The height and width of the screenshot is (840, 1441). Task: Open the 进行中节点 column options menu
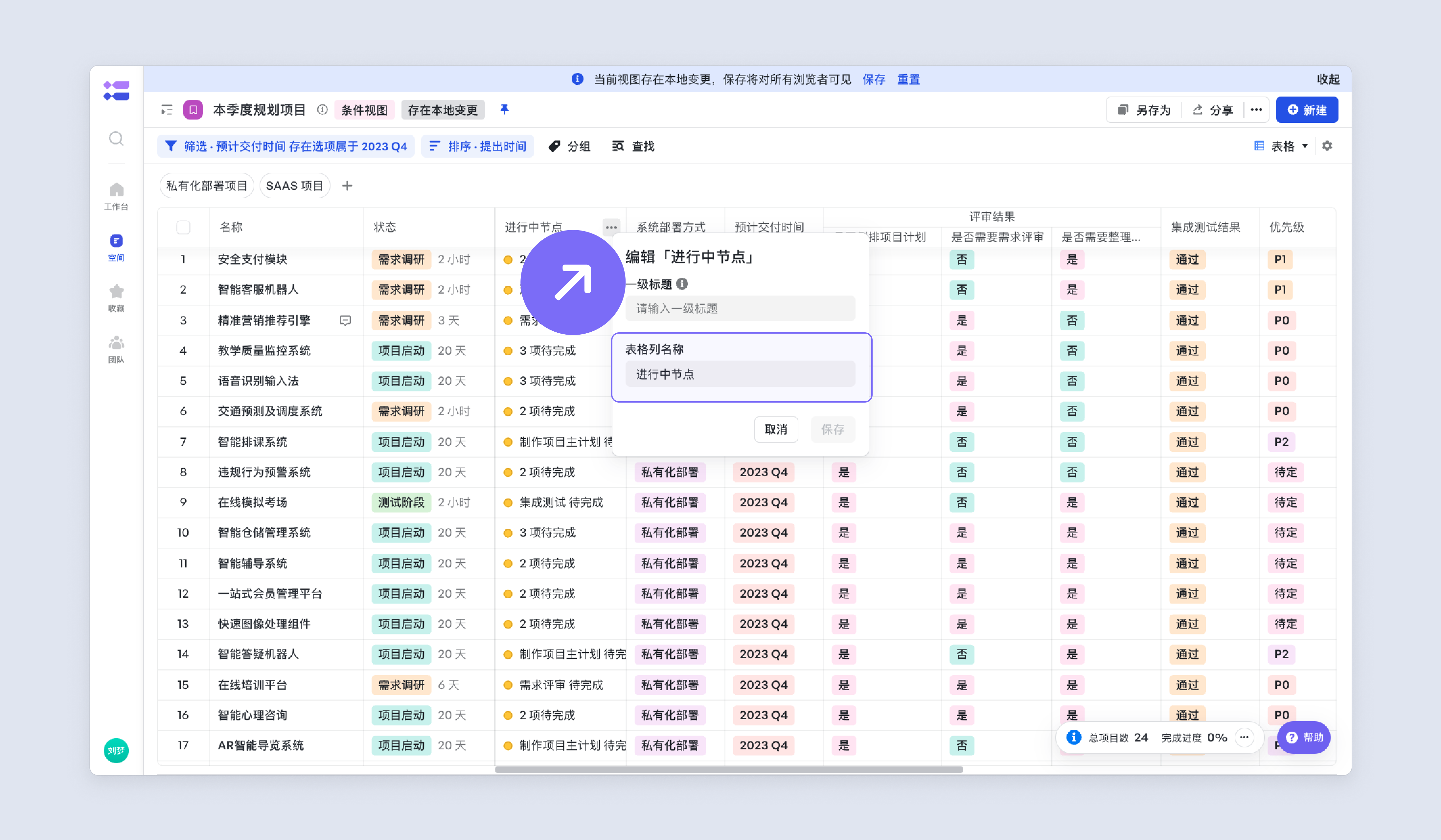pyautogui.click(x=611, y=227)
